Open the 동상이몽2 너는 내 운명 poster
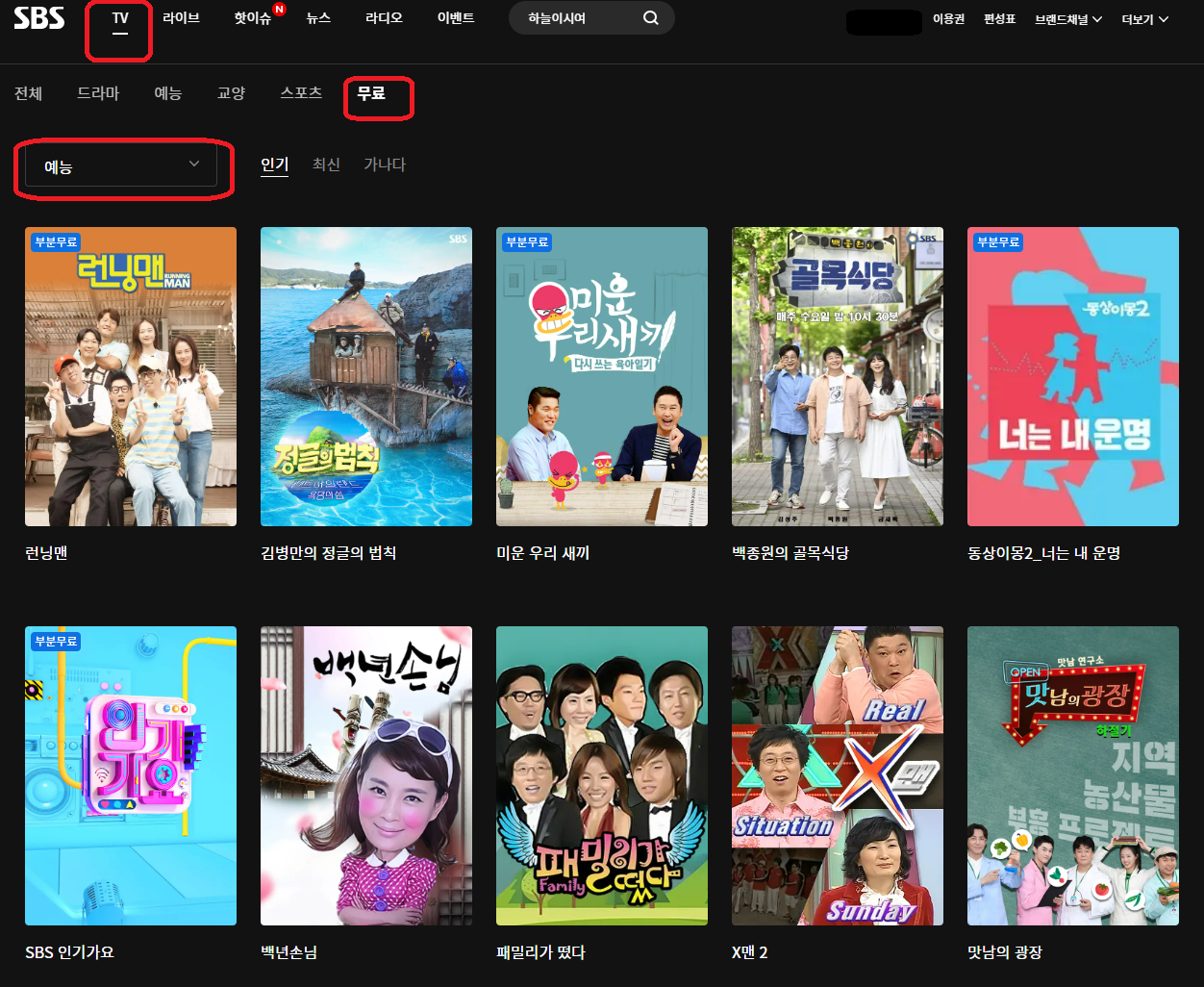 (1073, 376)
